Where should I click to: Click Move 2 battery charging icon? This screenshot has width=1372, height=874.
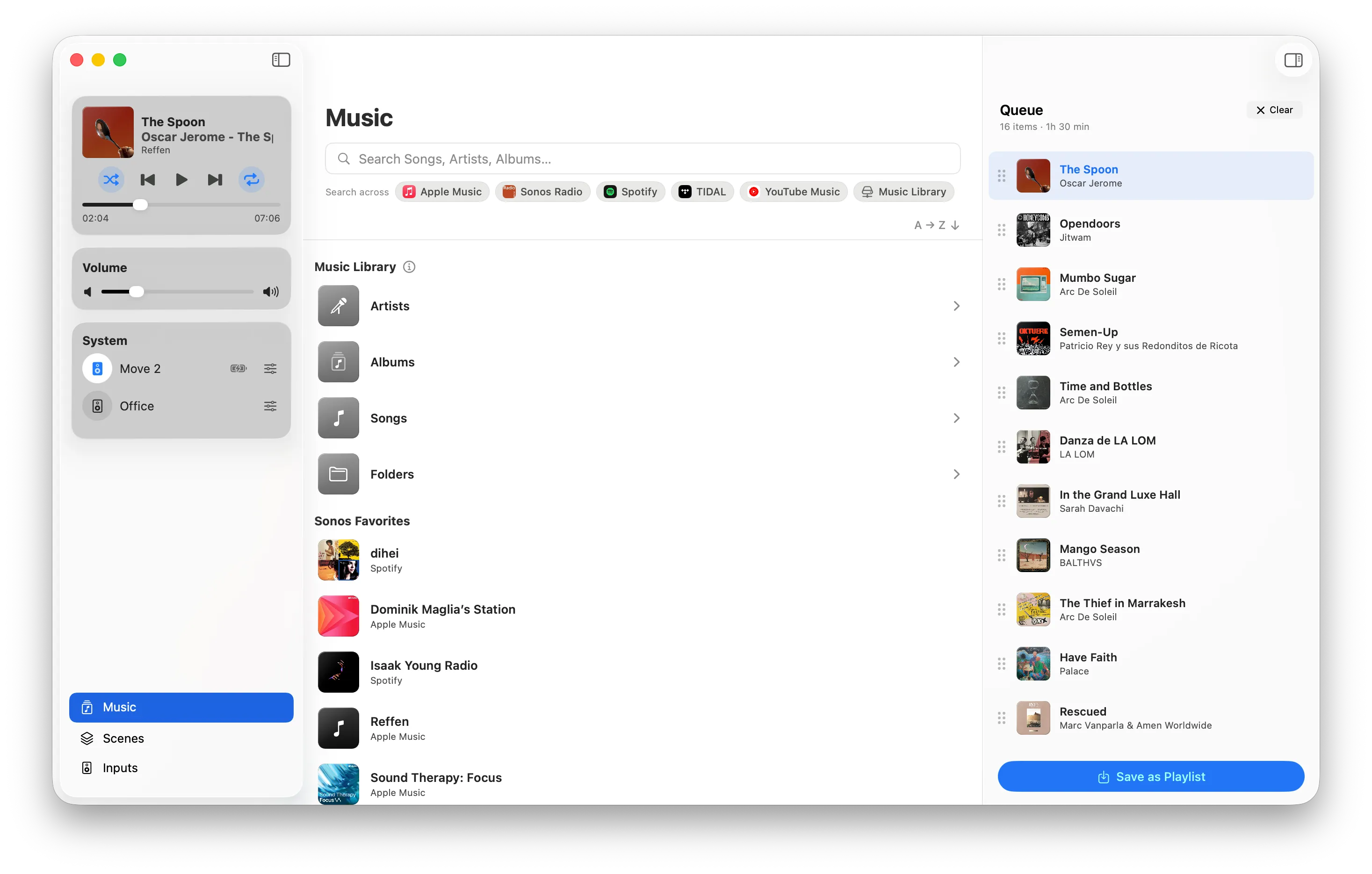point(238,369)
